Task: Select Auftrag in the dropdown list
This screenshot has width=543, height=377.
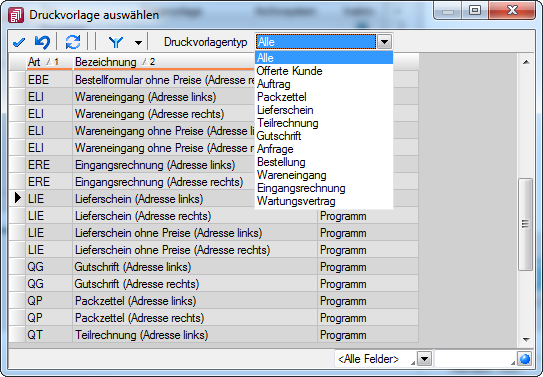Action: pyautogui.click(x=324, y=84)
